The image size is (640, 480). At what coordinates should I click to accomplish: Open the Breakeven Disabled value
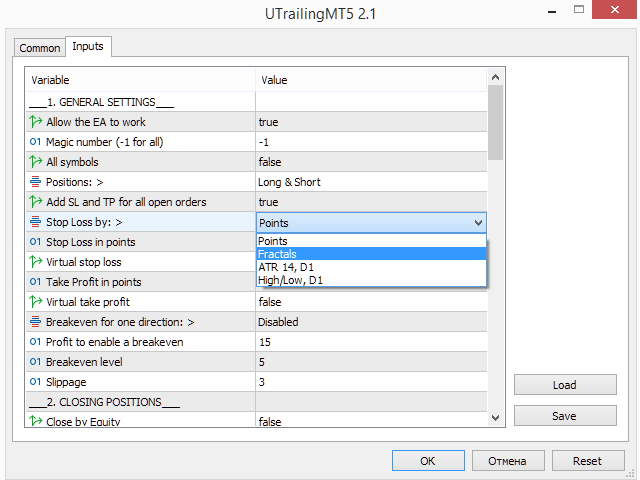[x=371, y=322]
